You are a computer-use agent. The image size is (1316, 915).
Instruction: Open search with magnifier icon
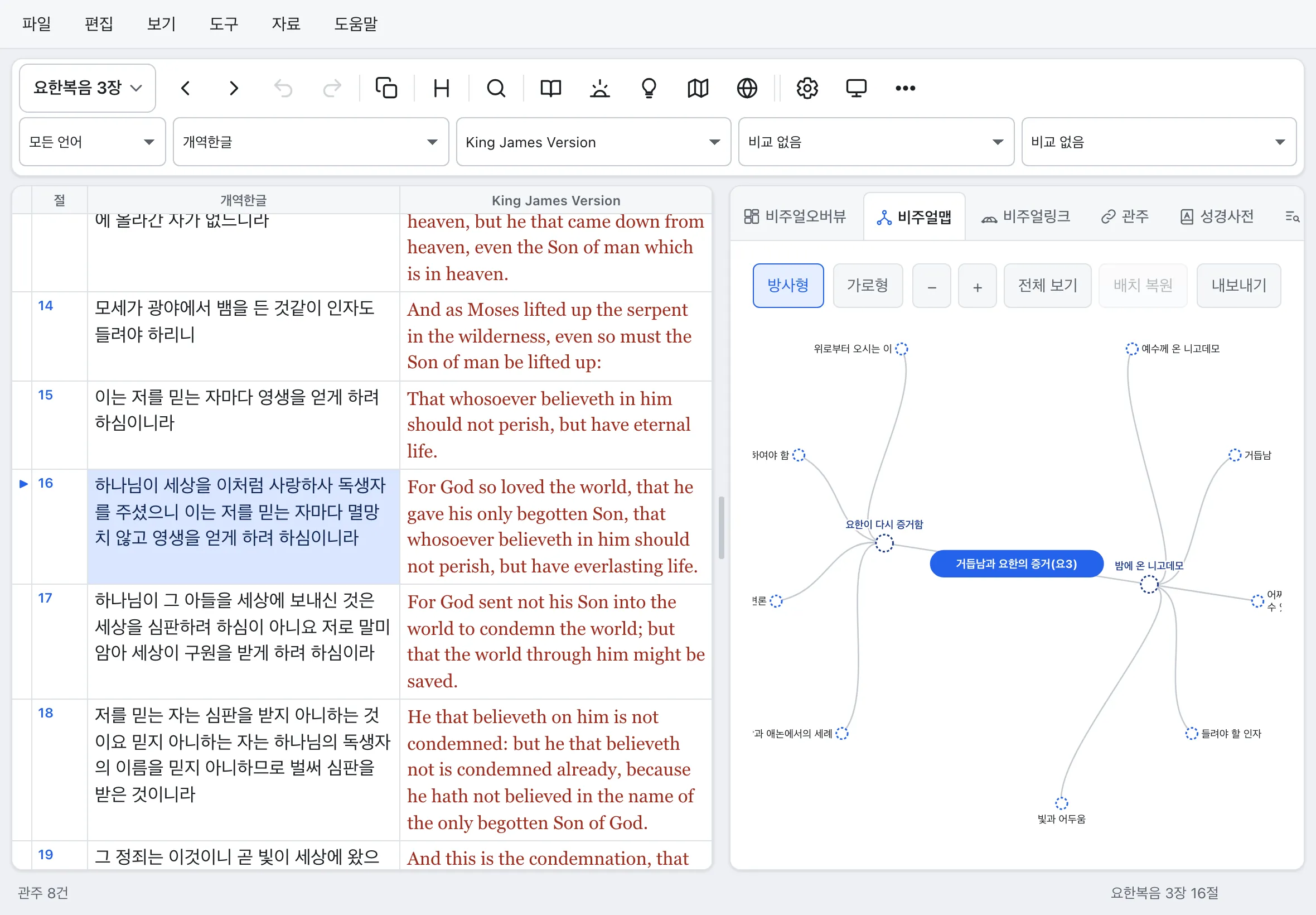coord(496,88)
